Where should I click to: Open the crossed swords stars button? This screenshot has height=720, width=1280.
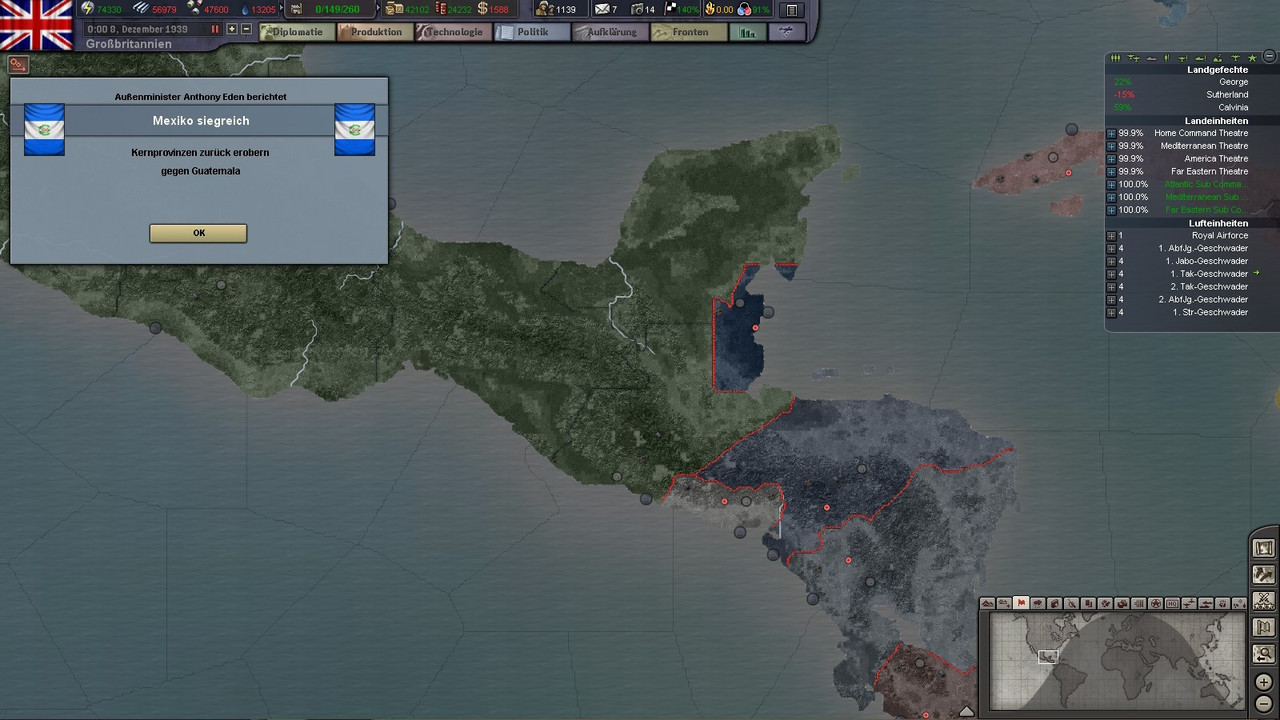[x=1264, y=601]
